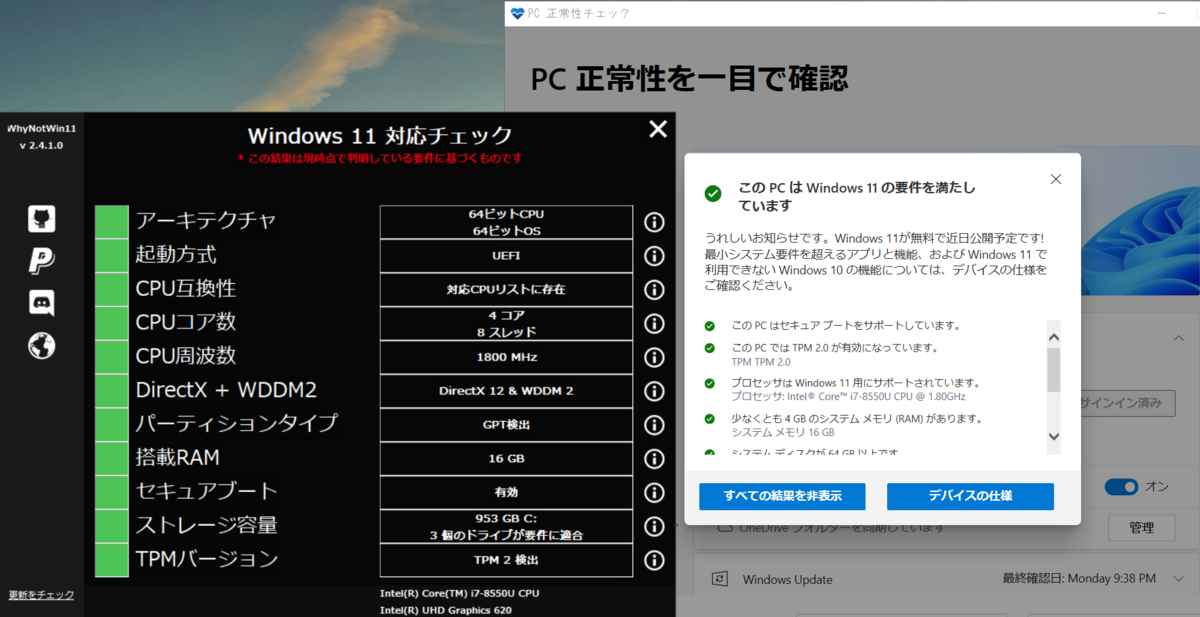Show info for 搭載RAM row
Viewport: 1200px width, 617px height.
[655, 459]
